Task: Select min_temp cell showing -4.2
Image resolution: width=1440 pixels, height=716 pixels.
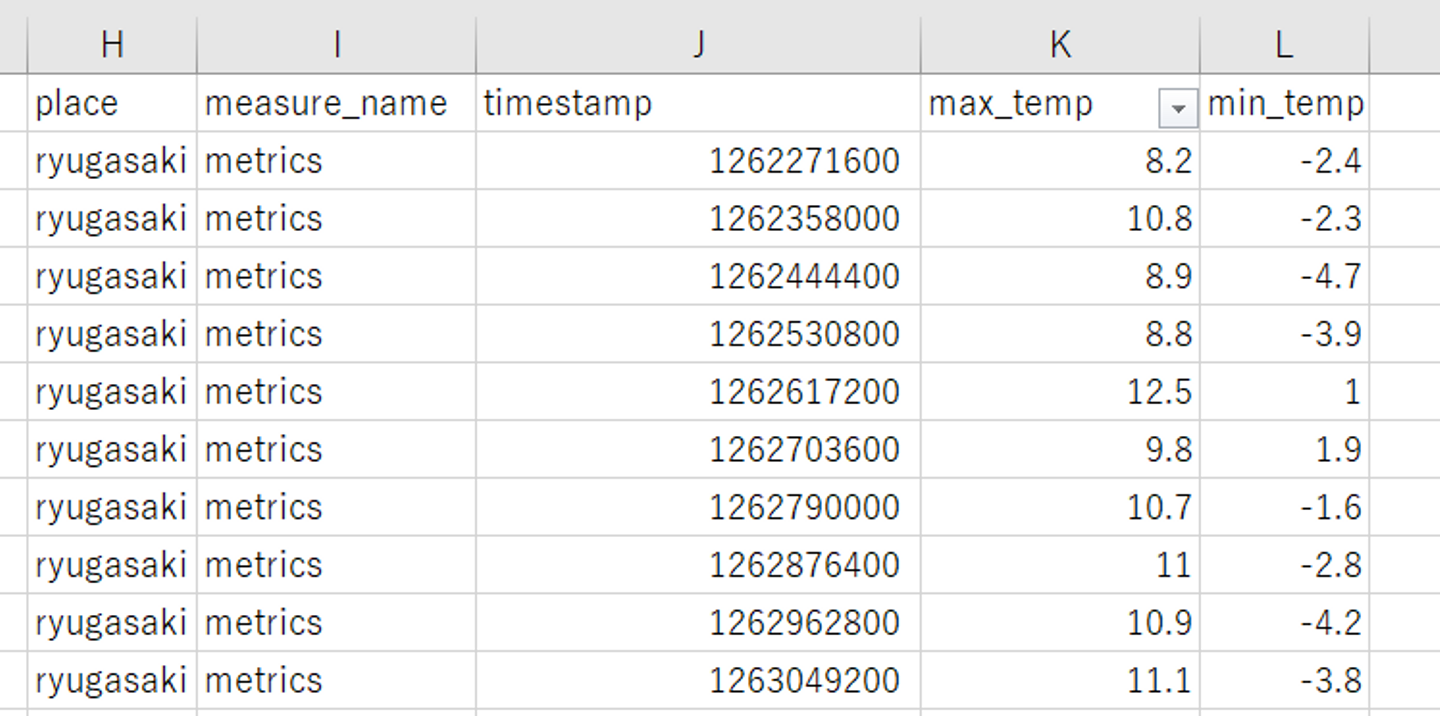Action: pyautogui.click(x=1284, y=623)
